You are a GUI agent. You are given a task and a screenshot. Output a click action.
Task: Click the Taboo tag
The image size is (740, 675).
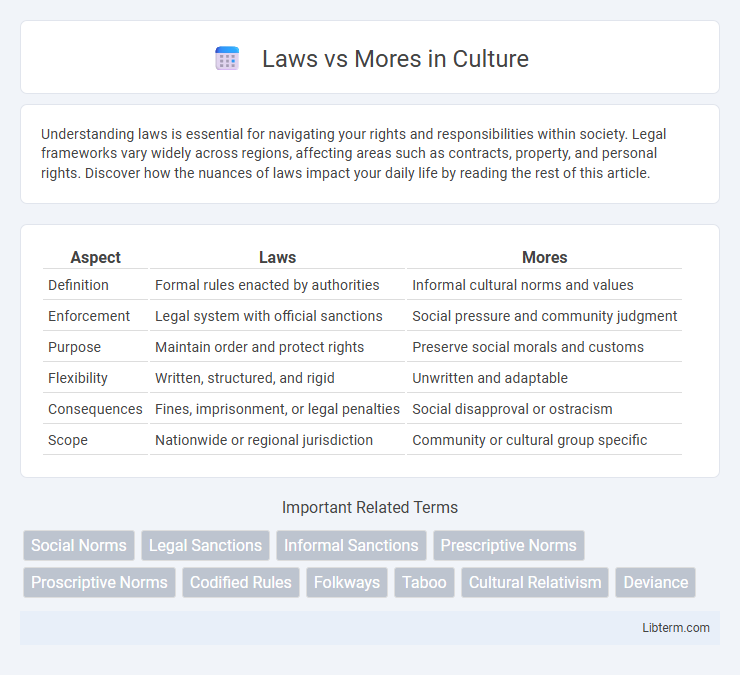[x=424, y=582]
